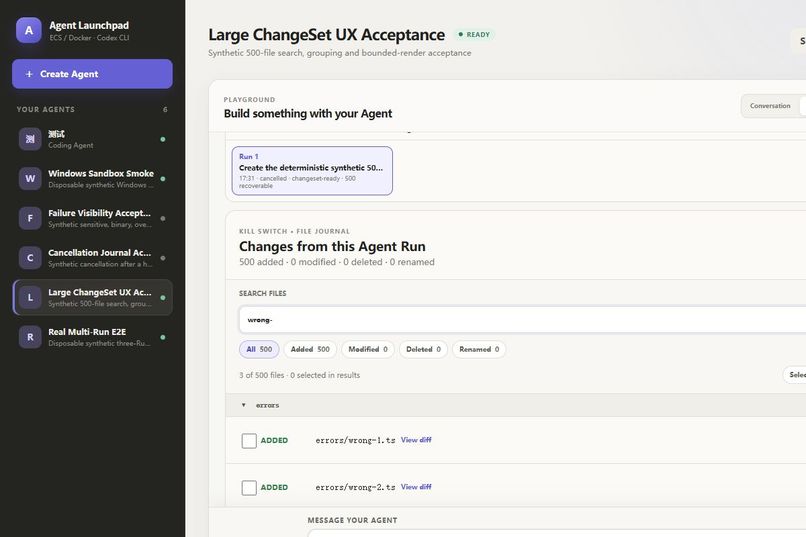806x537 pixels.
Task: Open the Failure Visibility Accept agent
Action: pyautogui.click(x=92, y=218)
